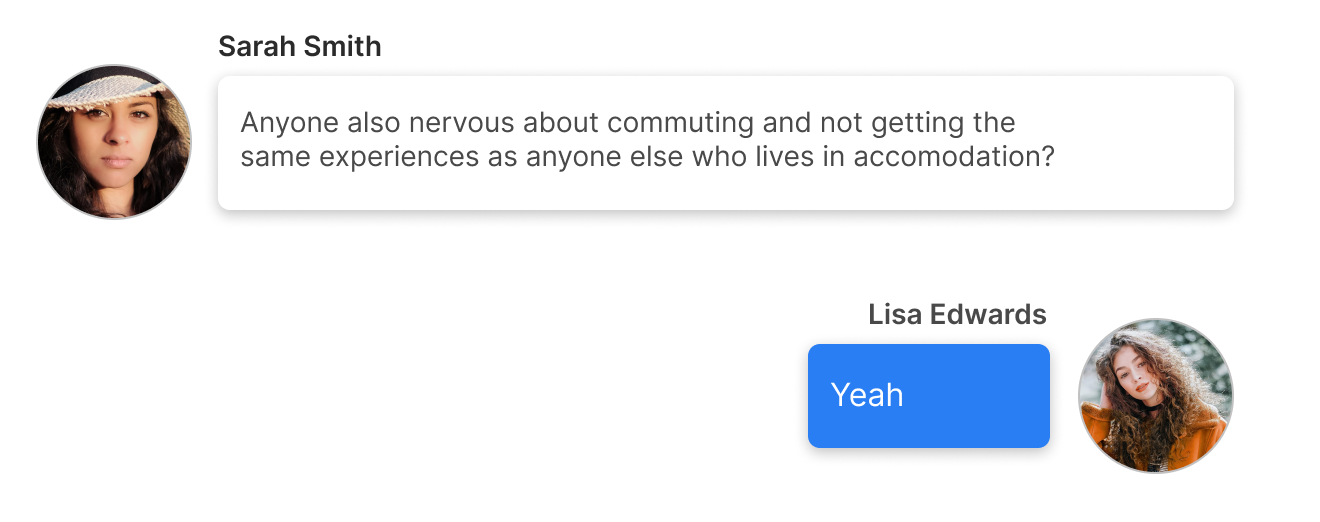The height and width of the screenshot is (522, 1320).
Task: Click the surname "Smith" above the message
Action: click(x=341, y=46)
